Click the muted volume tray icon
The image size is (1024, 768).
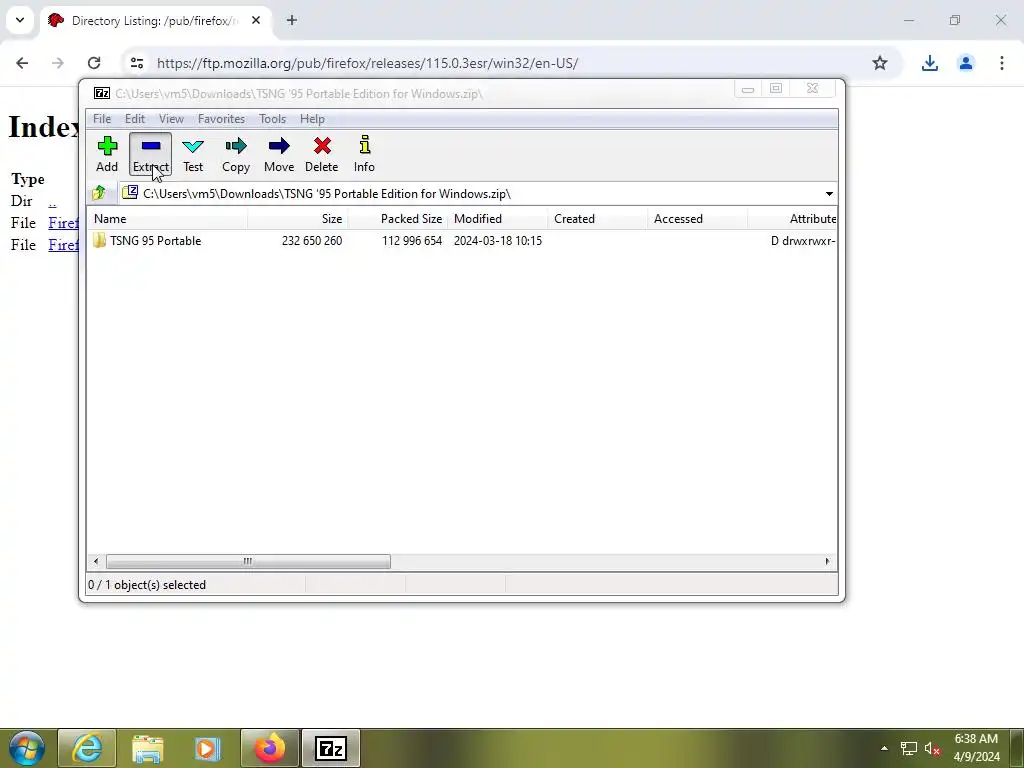click(932, 748)
